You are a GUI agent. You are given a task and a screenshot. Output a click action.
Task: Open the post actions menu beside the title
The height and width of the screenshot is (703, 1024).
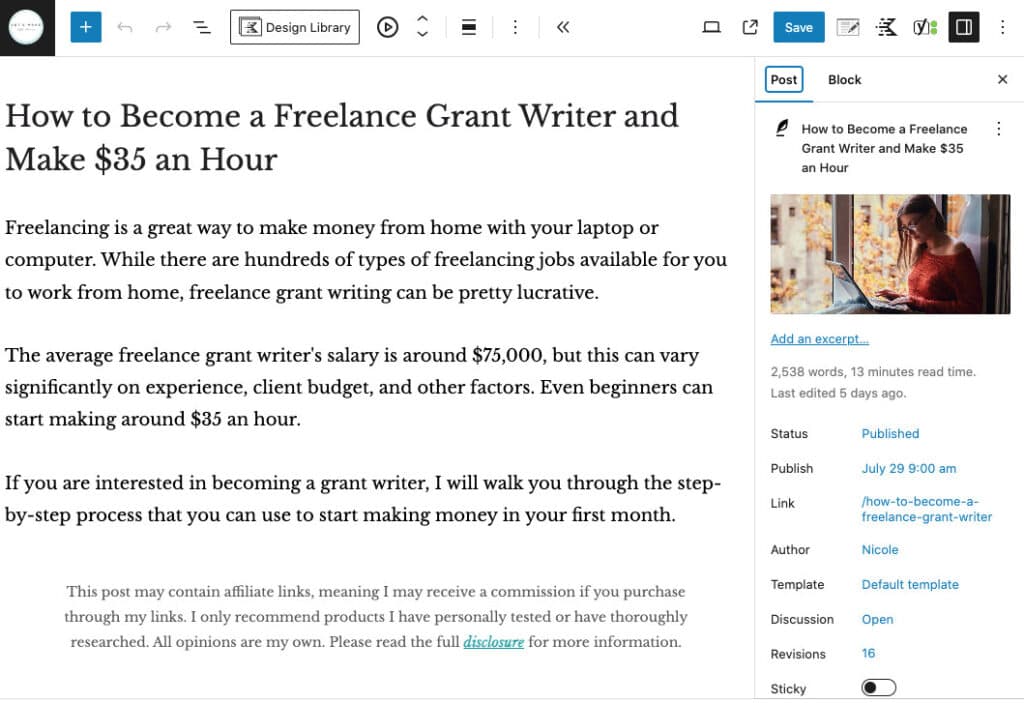coord(997,129)
